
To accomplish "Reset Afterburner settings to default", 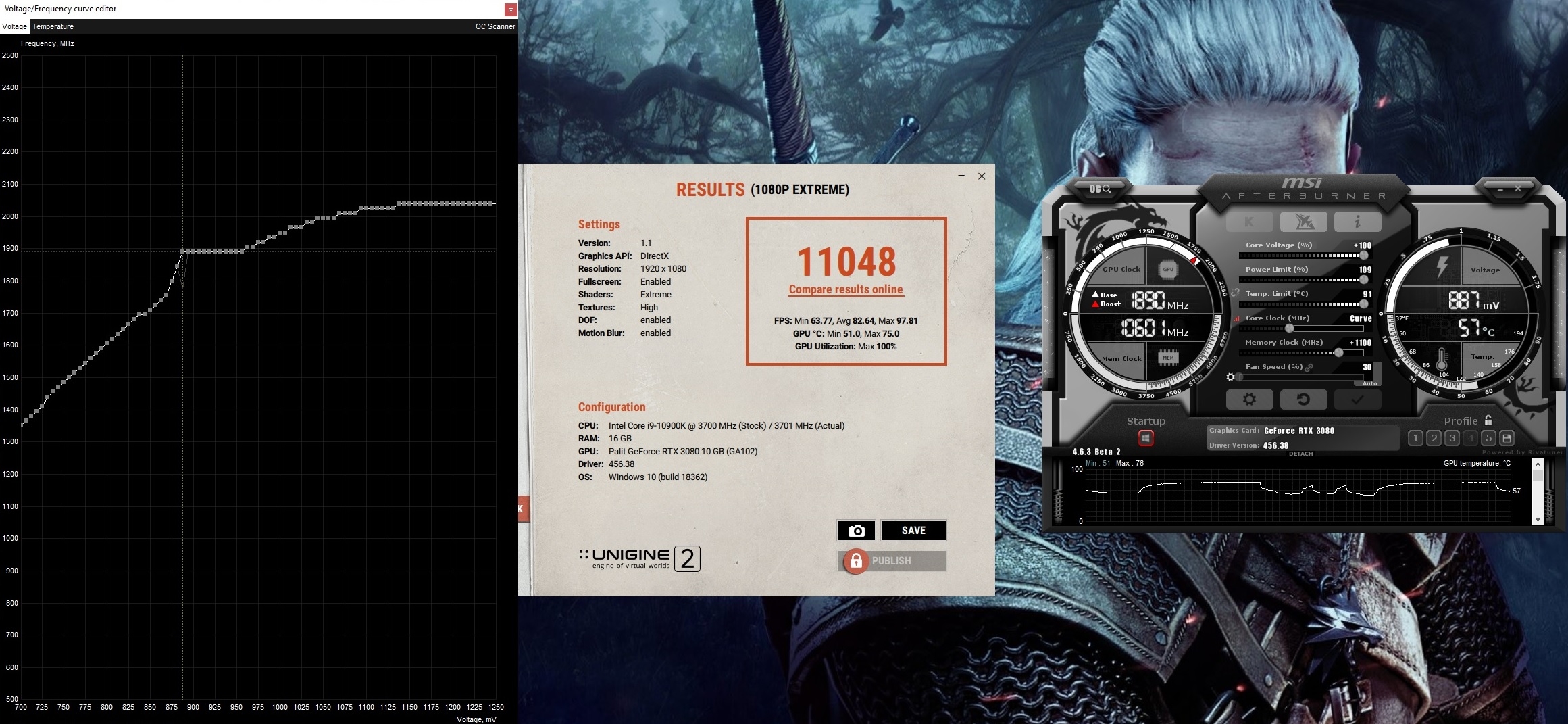I will coord(1304,400).
